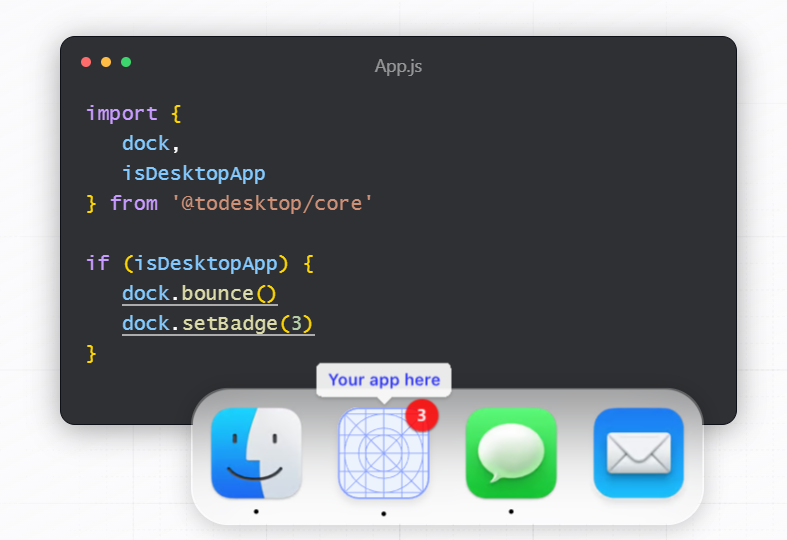Click the placeholder app icon in dock
This screenshot has width=787, height=540.
click(x=383, y=453)
